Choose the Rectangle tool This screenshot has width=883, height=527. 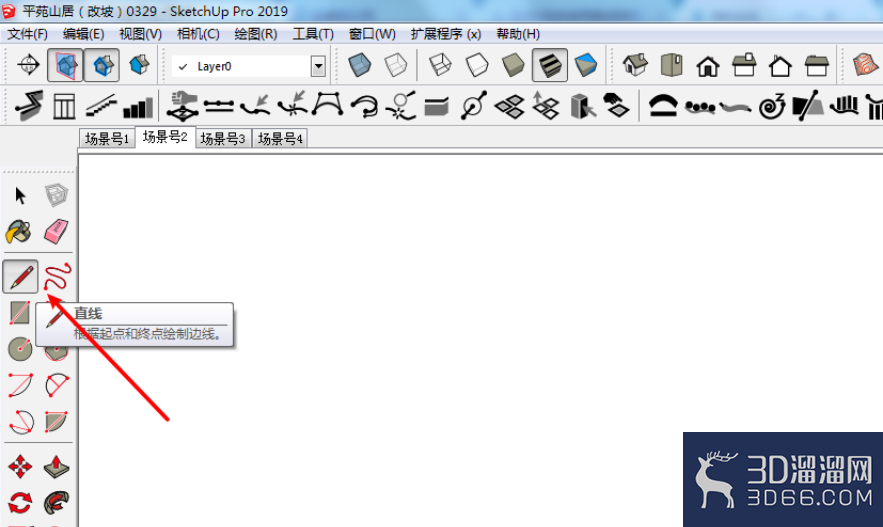point(20,312)
